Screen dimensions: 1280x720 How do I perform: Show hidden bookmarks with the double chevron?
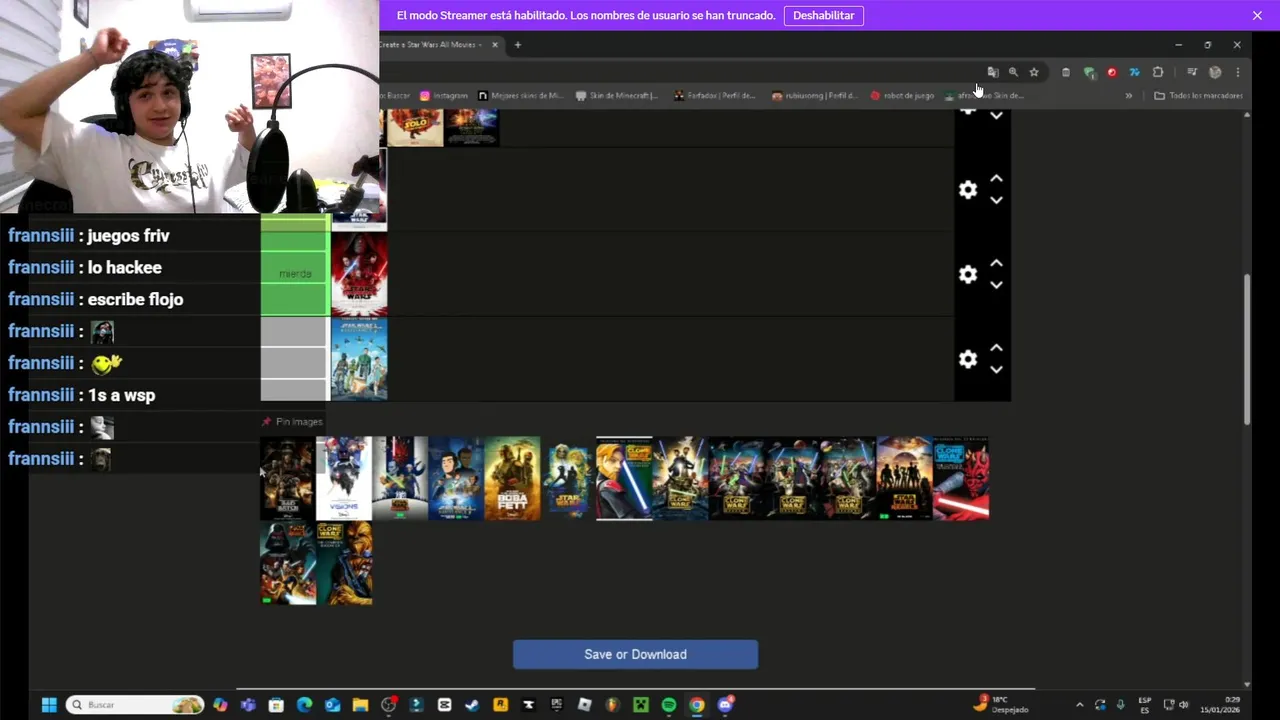coord(1128,96)
